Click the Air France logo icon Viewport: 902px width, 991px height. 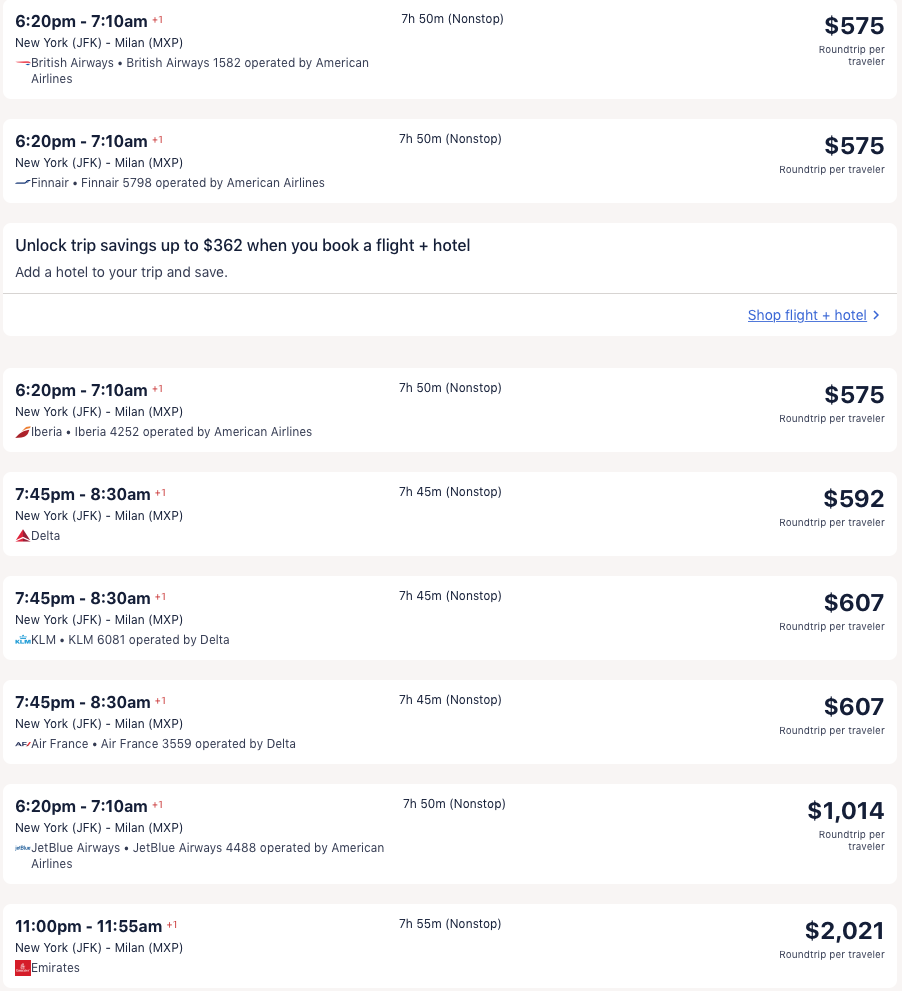[23, 744]
